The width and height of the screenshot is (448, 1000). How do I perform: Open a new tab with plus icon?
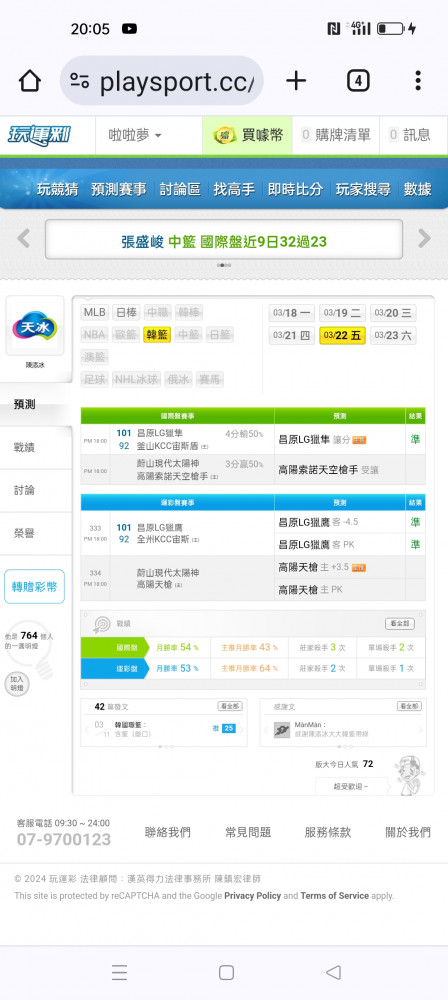[295, 80]
